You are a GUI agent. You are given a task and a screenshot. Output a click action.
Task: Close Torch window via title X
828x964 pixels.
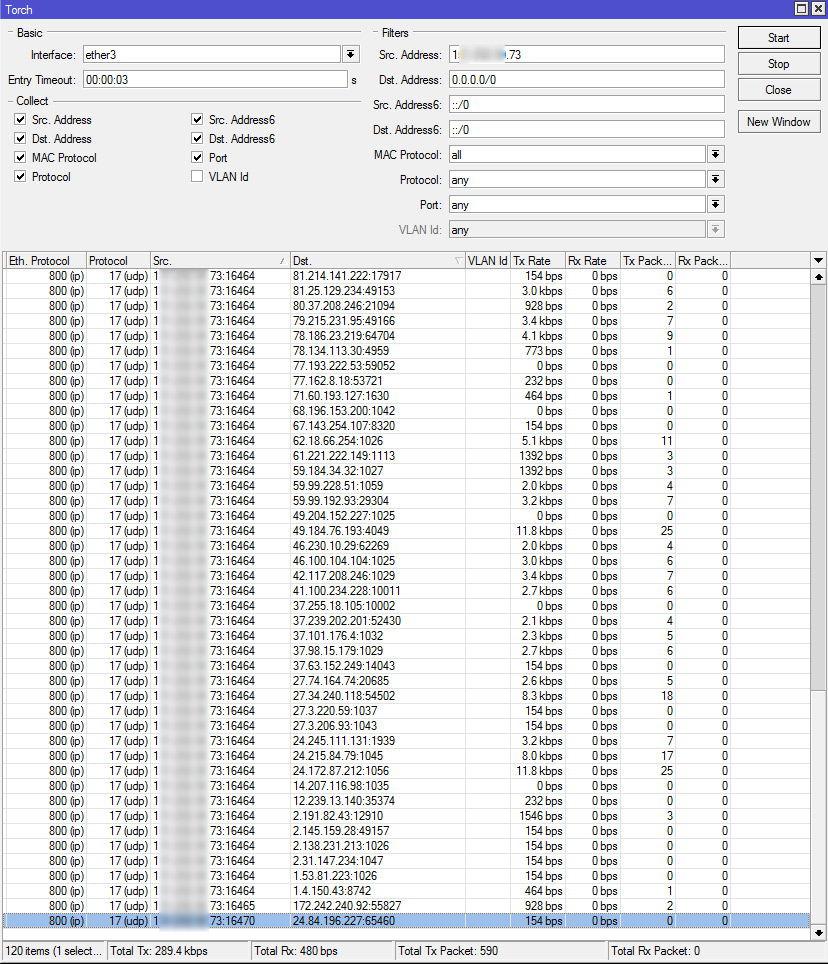click(x=818, y=9)
